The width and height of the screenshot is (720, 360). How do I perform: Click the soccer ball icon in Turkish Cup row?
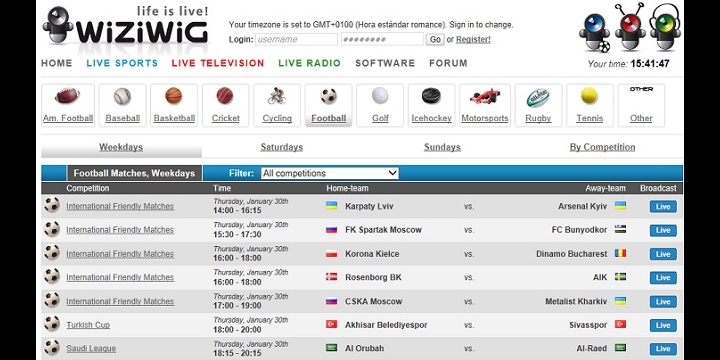click(x=52, y=324)
